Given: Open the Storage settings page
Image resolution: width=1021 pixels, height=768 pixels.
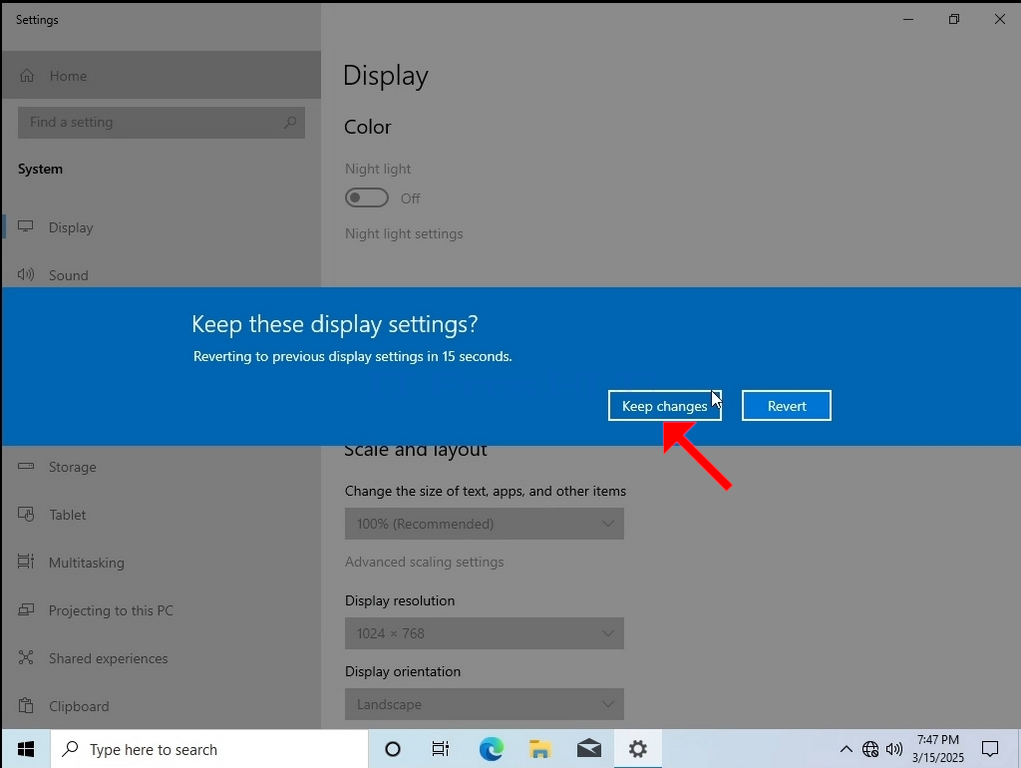Looking at the screenshot, I should click(161, 467).
